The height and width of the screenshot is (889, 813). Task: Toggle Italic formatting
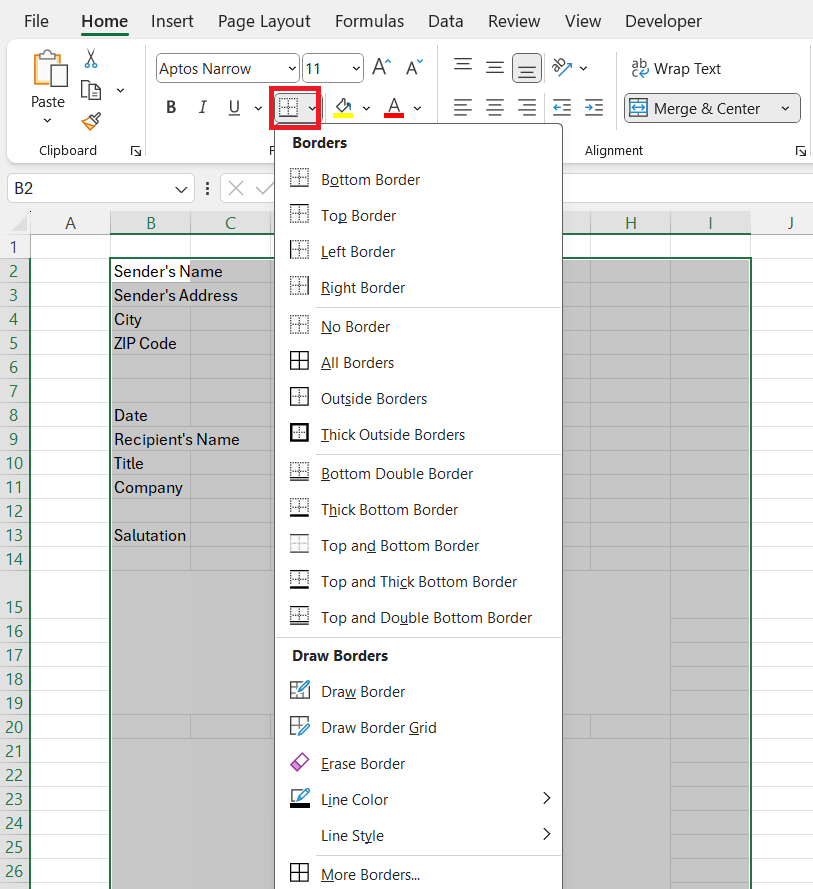[x=202, y=107]
